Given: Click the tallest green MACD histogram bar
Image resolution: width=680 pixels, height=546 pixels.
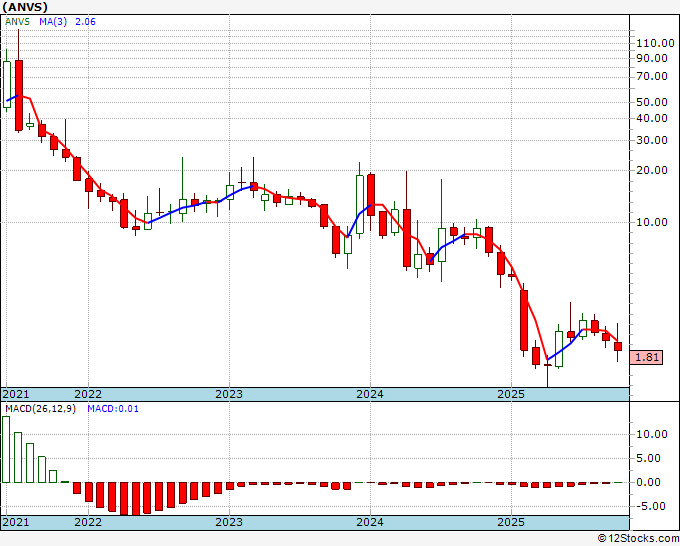Looking at the screenshot, I should pos(6,449).
